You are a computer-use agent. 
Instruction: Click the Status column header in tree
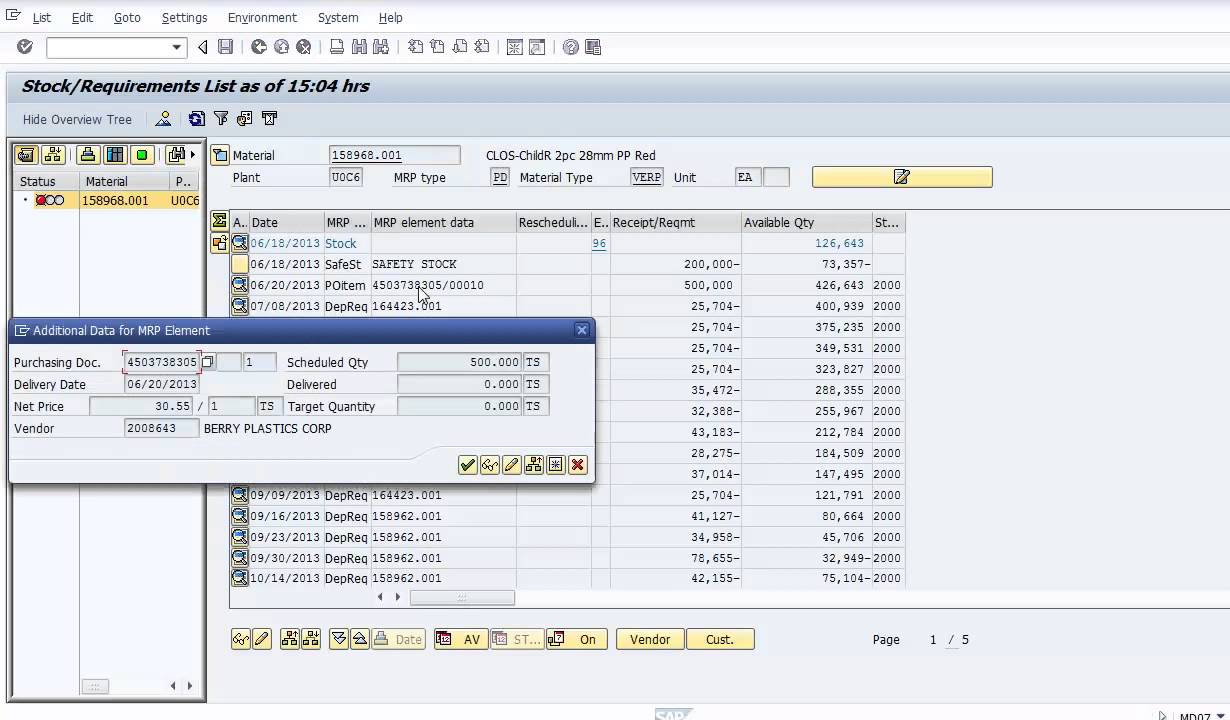tap(46, 181)
